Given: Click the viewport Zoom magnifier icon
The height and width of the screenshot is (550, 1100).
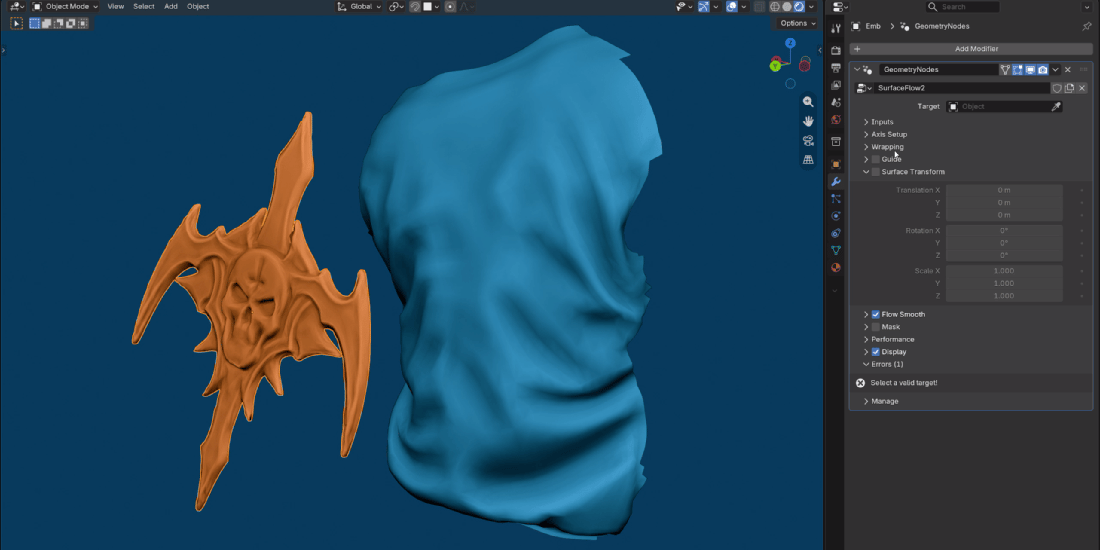Looking at the screenshot, I should pos(808,102).
